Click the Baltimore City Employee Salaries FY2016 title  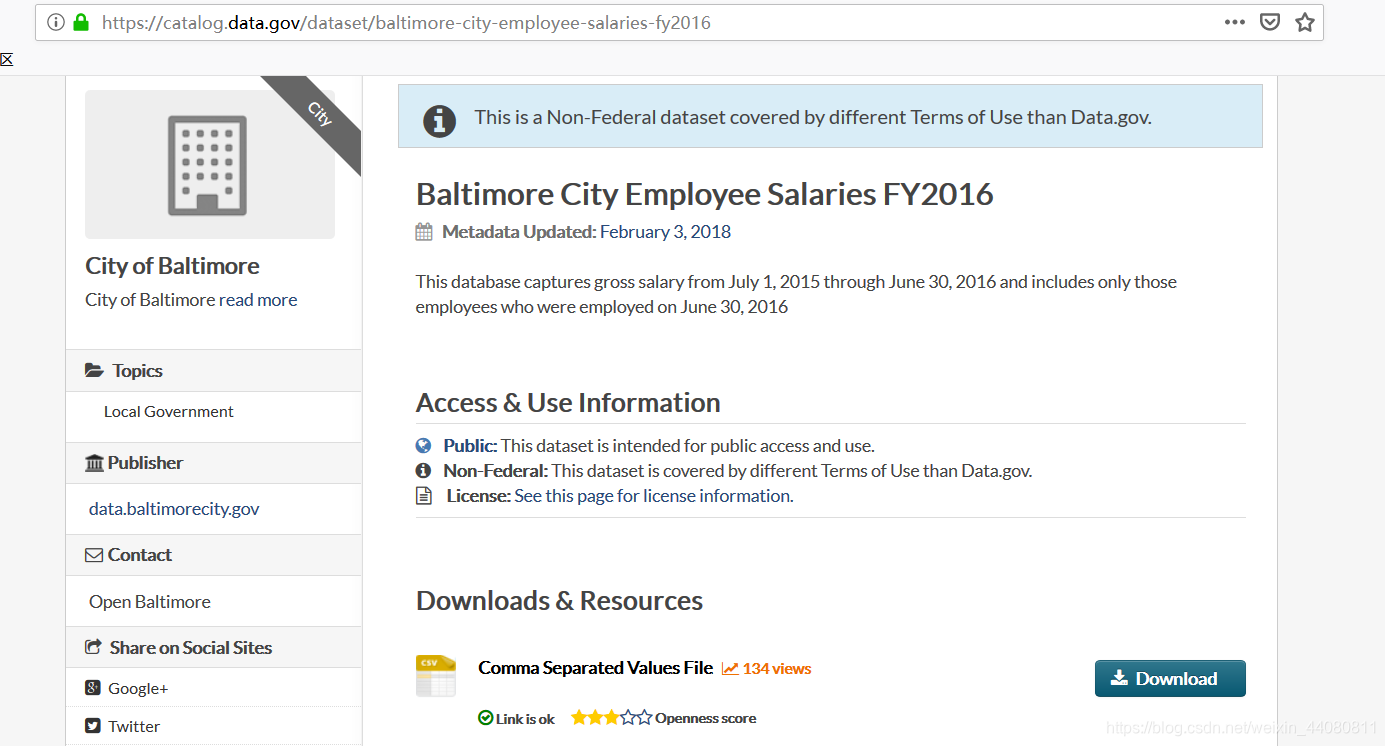coord(705,194)
